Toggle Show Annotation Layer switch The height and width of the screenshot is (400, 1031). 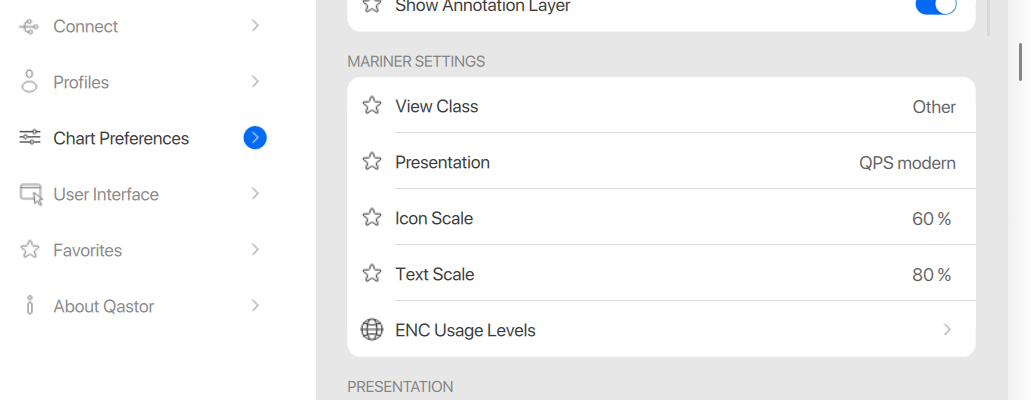pyautogui.click(x=935, y=6)
